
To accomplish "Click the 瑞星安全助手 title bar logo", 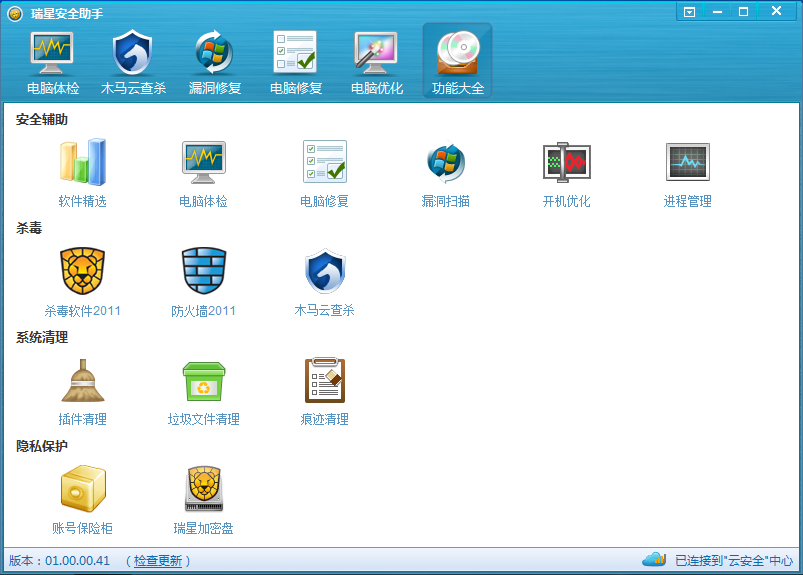I will coord(15,13).
